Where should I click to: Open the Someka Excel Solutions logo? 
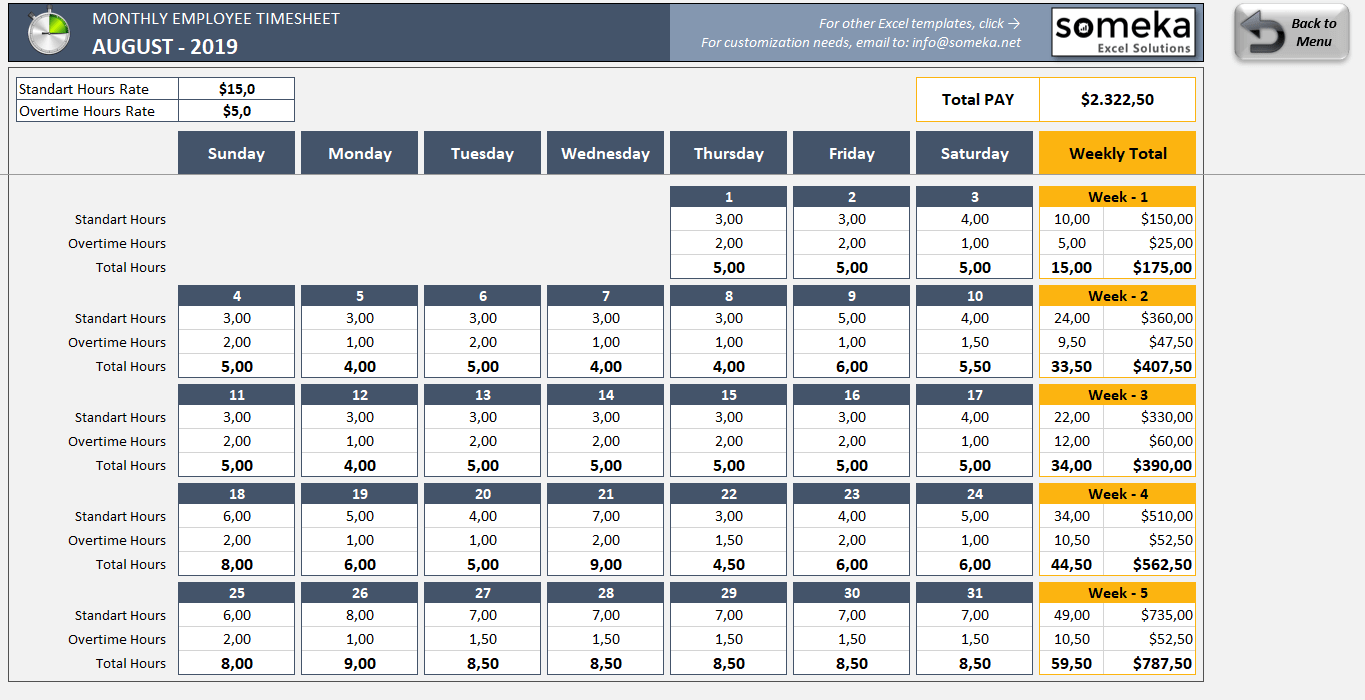(1124, 33)
